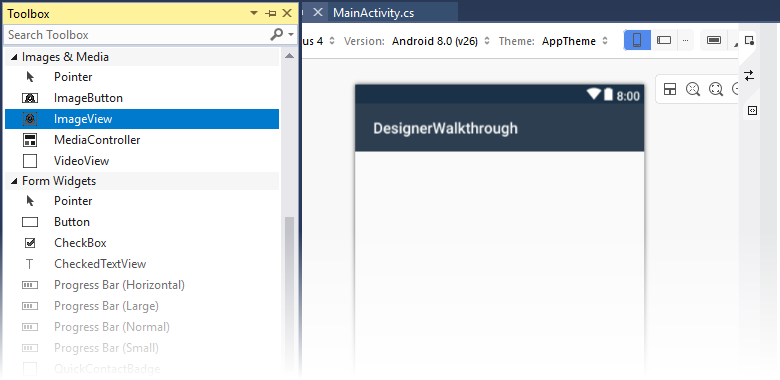This screenshot has width=780, height=380.
Task: Collapse the Images & Media group
Action: coord(14,57)
